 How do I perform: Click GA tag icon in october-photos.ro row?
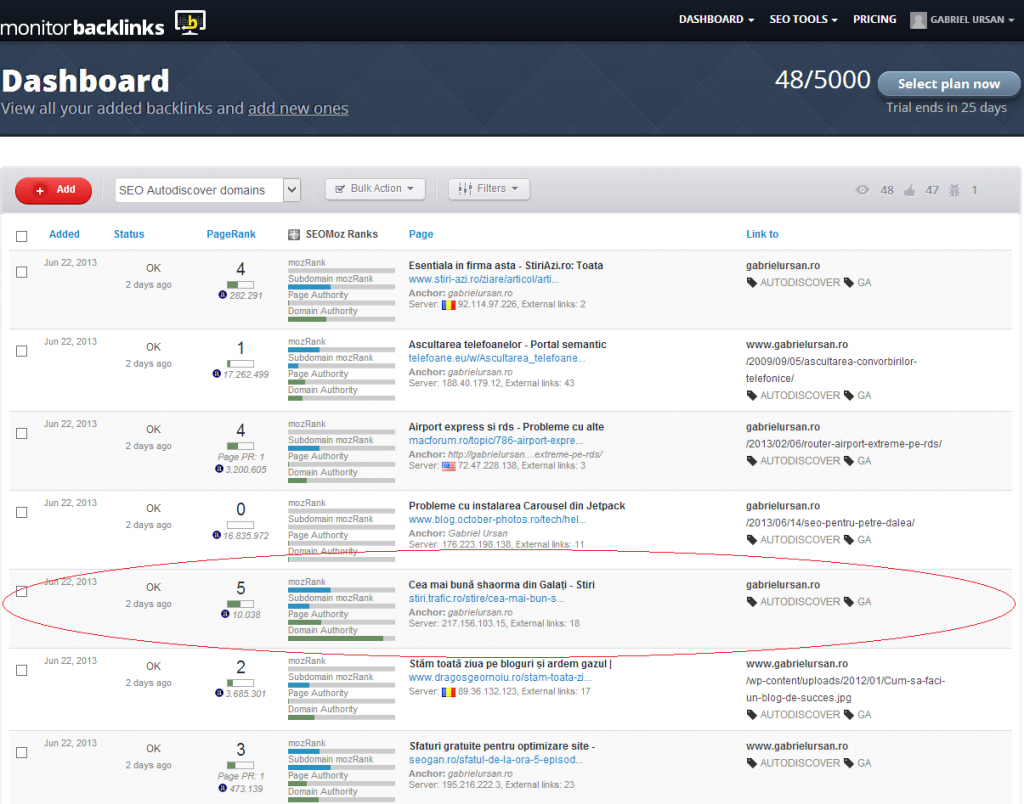point(849,540)
